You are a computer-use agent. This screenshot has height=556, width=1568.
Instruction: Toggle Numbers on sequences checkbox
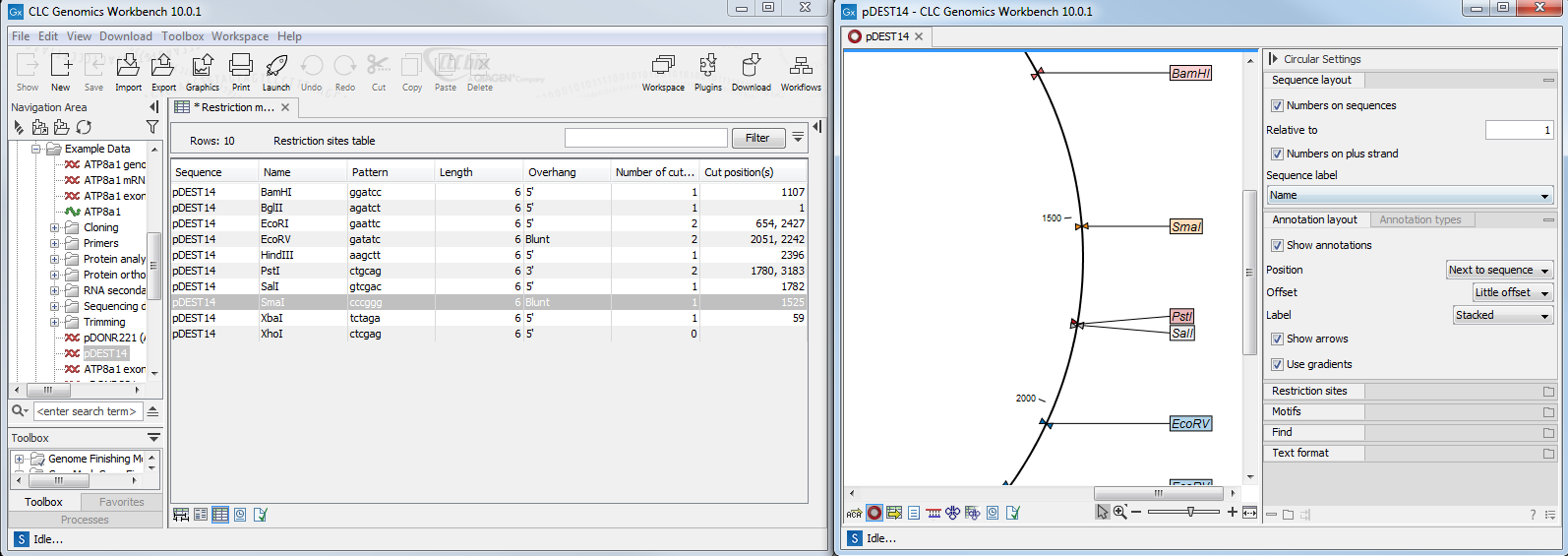click(1277, 106)
